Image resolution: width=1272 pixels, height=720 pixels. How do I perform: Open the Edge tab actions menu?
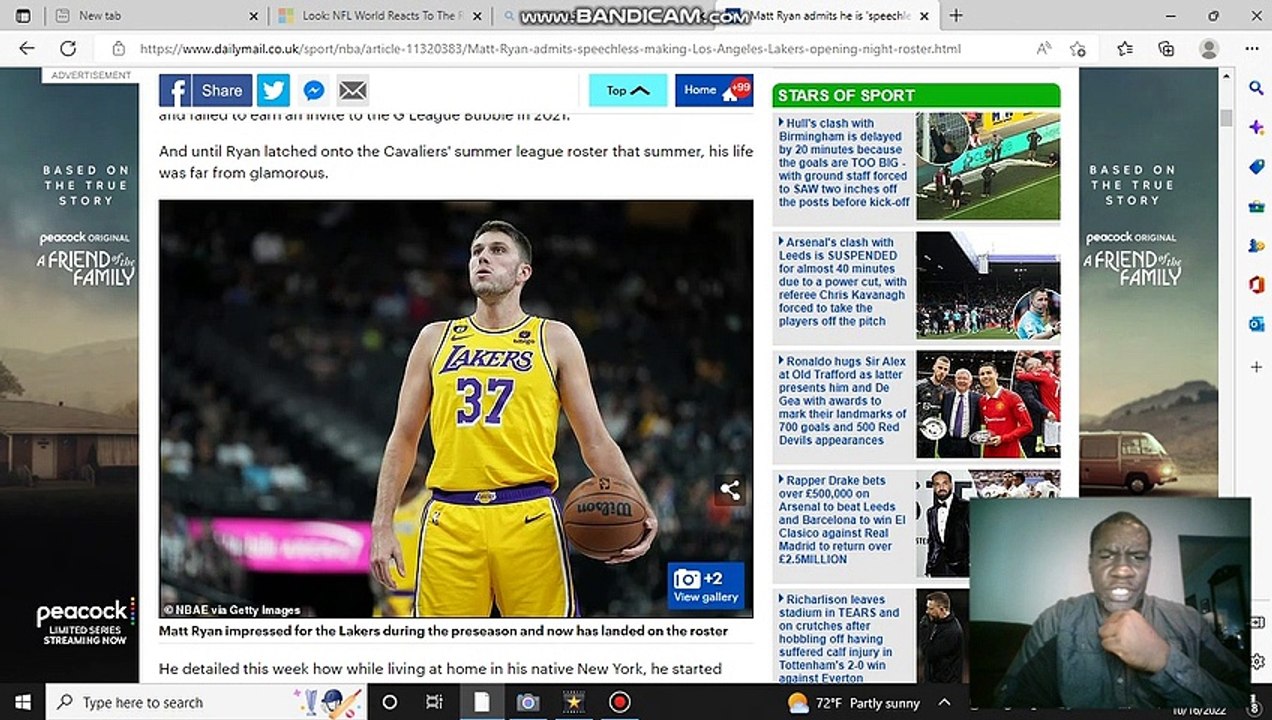[x=23, y=16]
